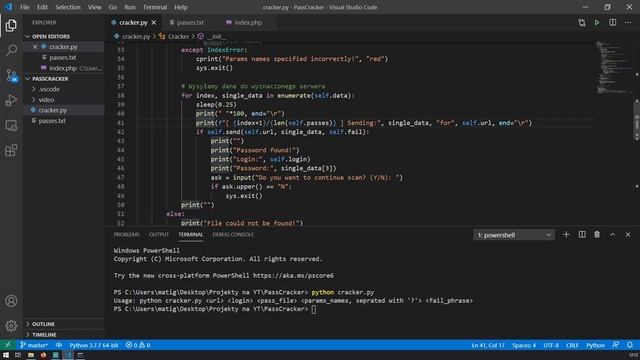Open the Search view in activity bar
This screenshot has height=360, width=640.
click(x=11, y=50)
